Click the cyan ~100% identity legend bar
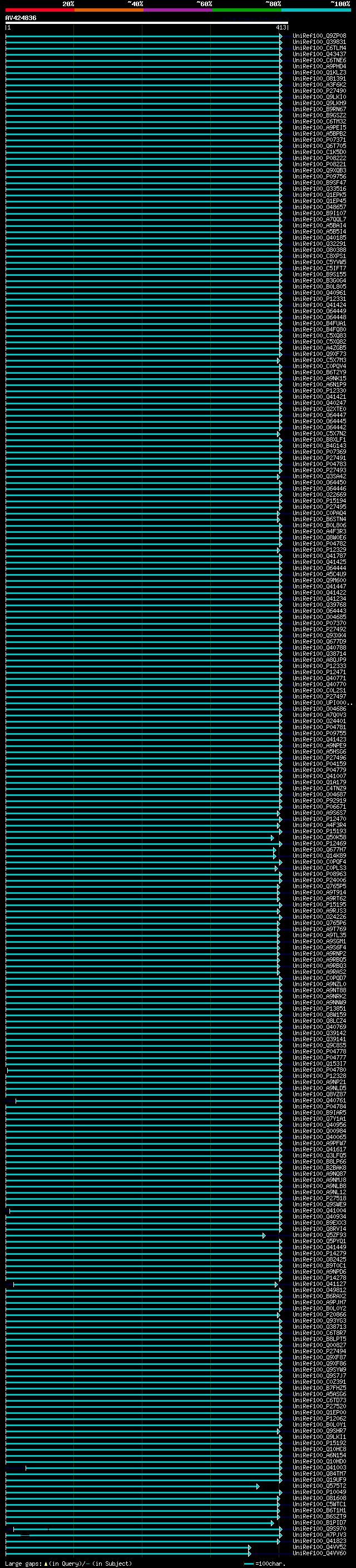 tap(316, 10)
